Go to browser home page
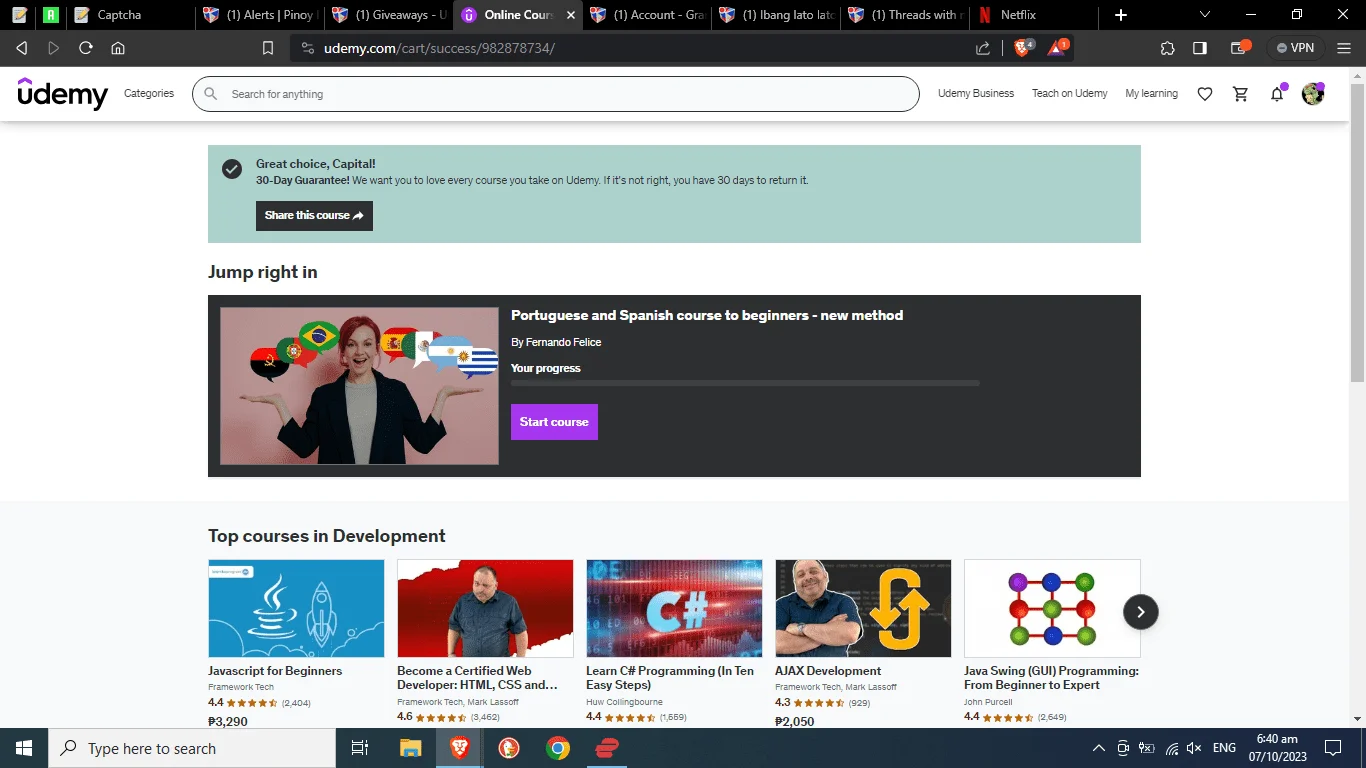The width and height of the screenshot is (1366, 768). tap(118, 48)
